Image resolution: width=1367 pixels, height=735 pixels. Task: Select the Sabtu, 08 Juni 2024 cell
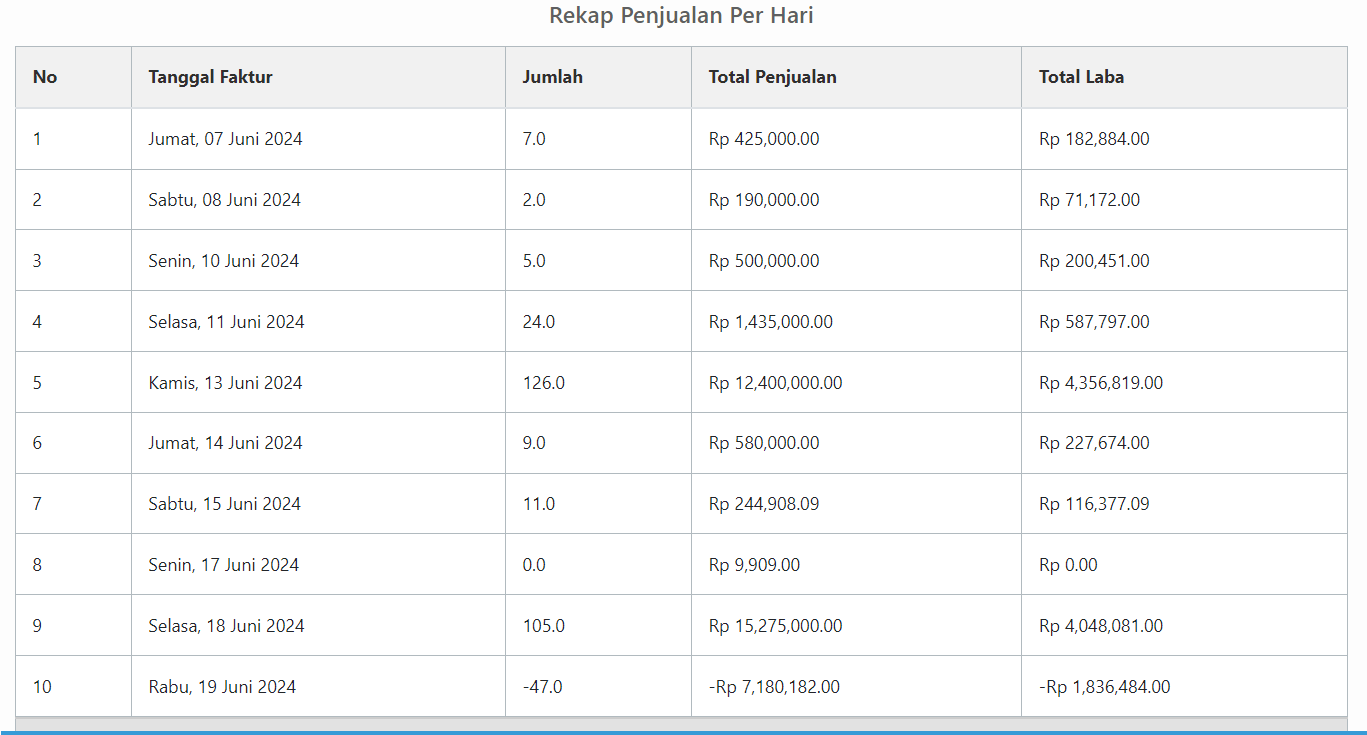[224, 200]
